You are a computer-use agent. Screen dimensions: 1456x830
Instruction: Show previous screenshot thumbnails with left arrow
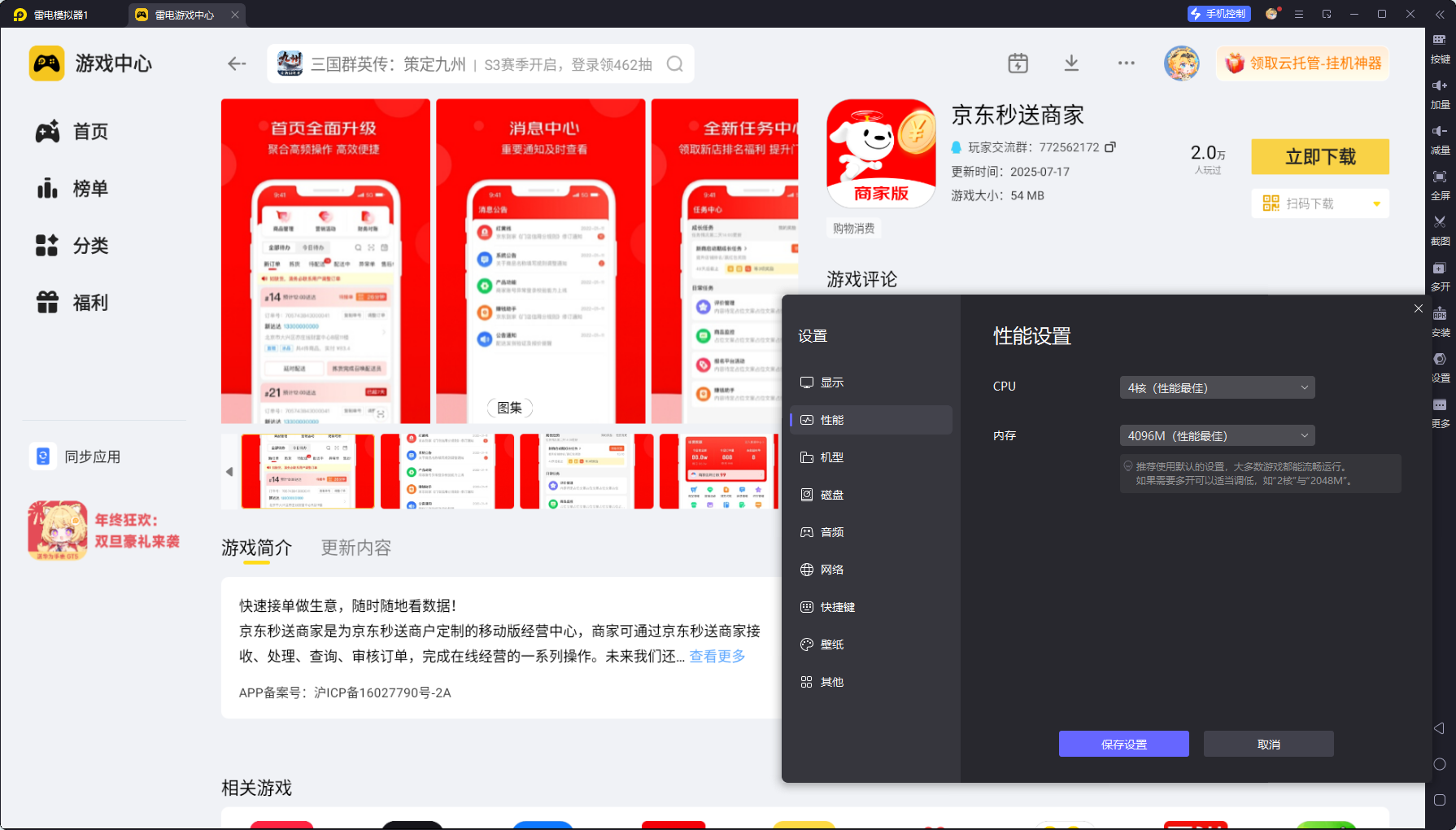coord(229,471)
